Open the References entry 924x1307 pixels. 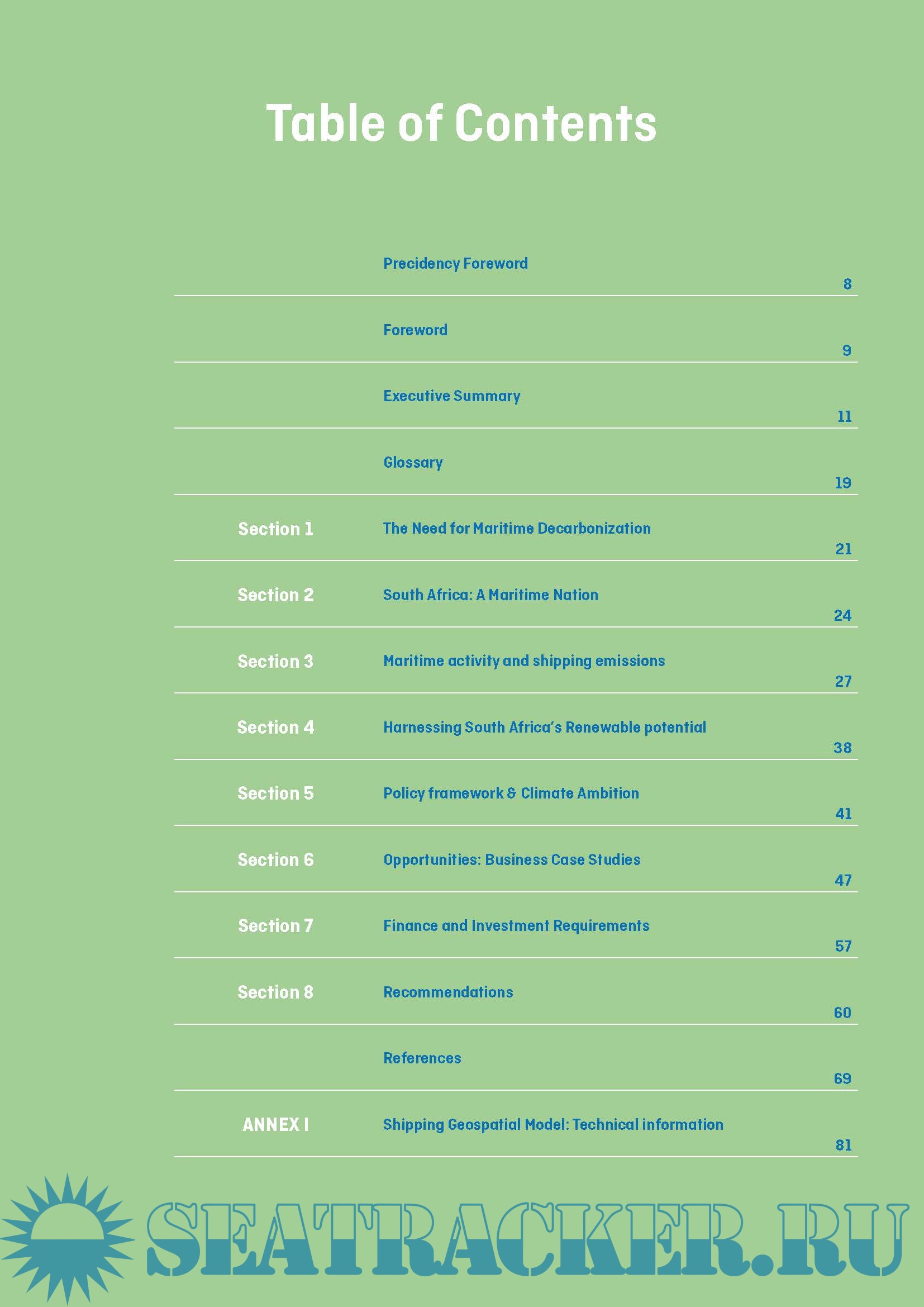pyautogui.click(x=422, y=1058)
